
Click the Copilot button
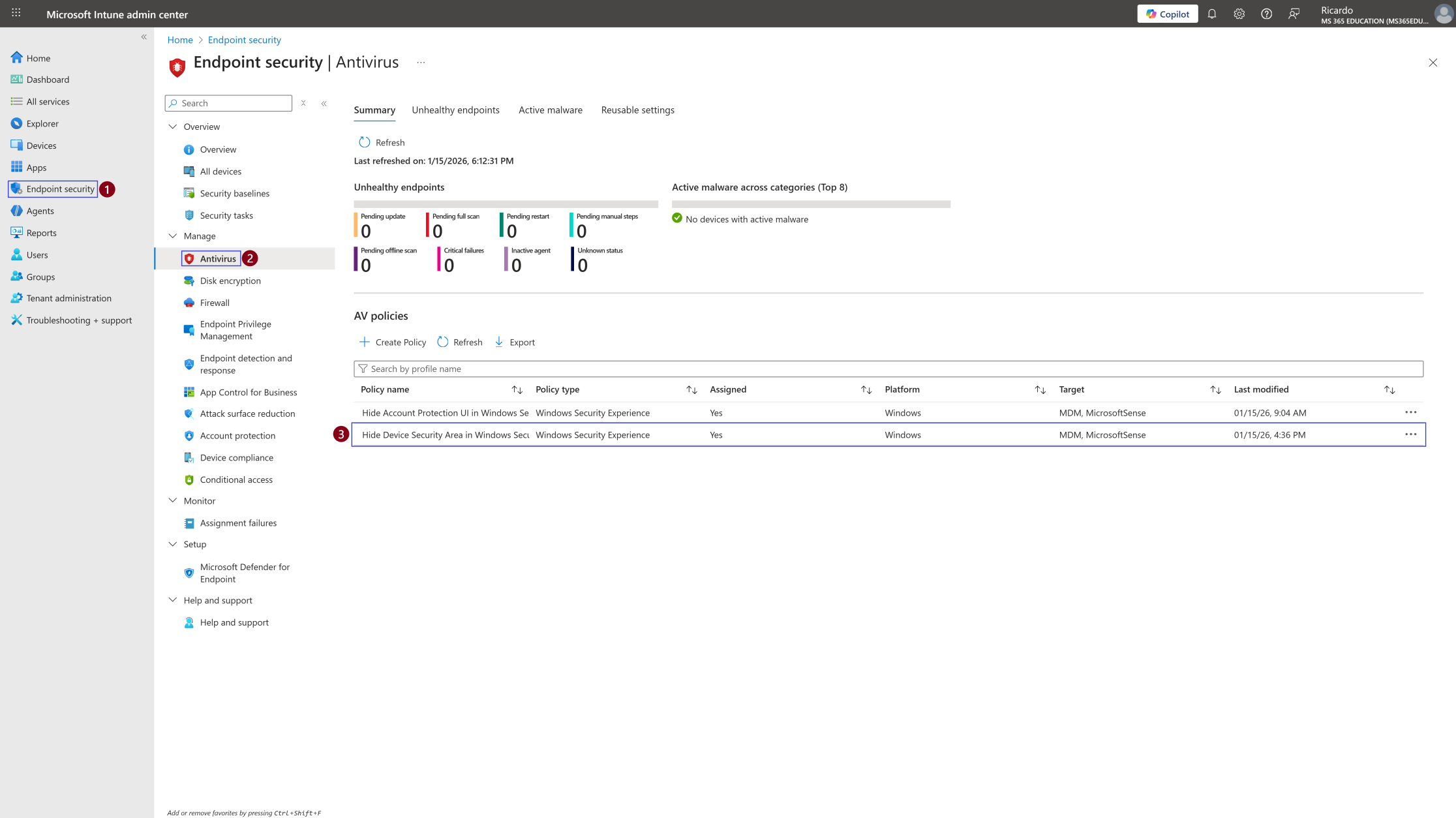coord(1168,14)
